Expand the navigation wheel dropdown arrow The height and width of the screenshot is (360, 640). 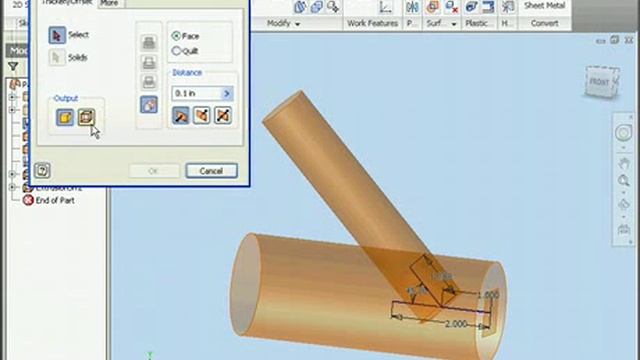point(623,148)
